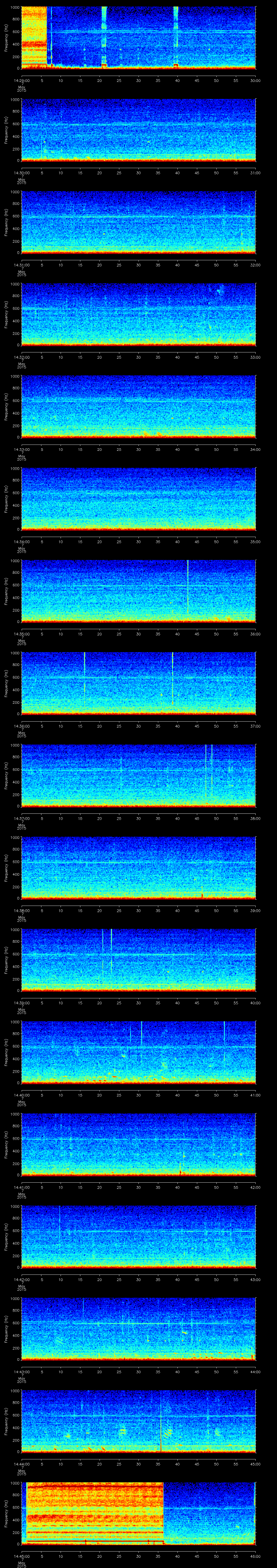Click the 14:38:00 start time label
Image resolution: width=277 pixels, height=1568 pixels.
[x=21, y=910]
